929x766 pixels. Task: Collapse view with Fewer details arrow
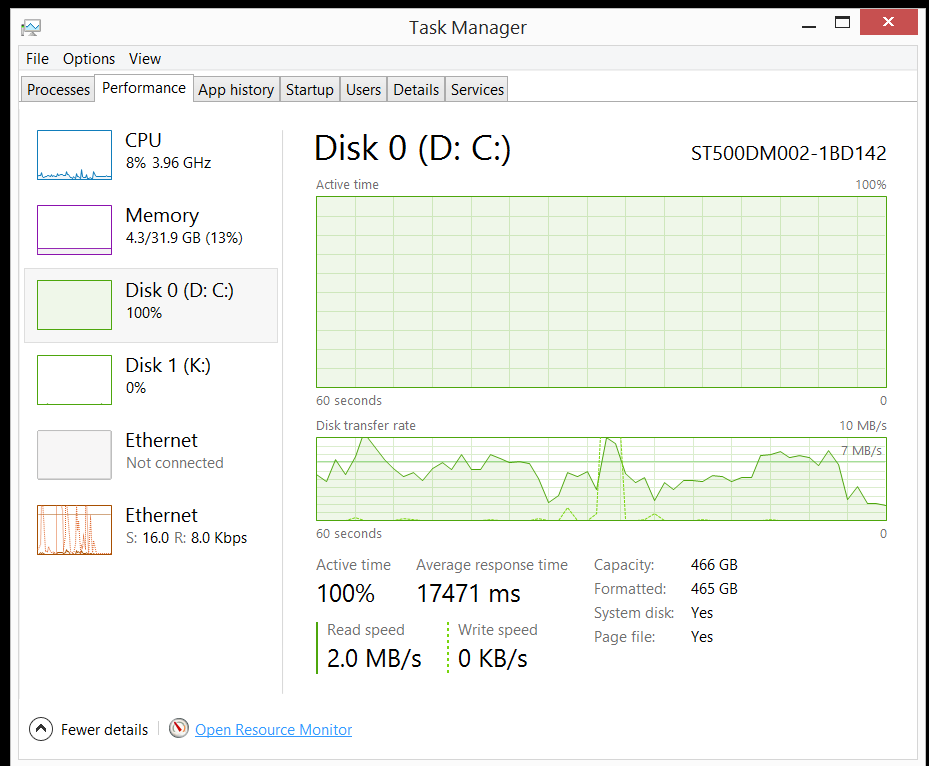pos(40,729)
